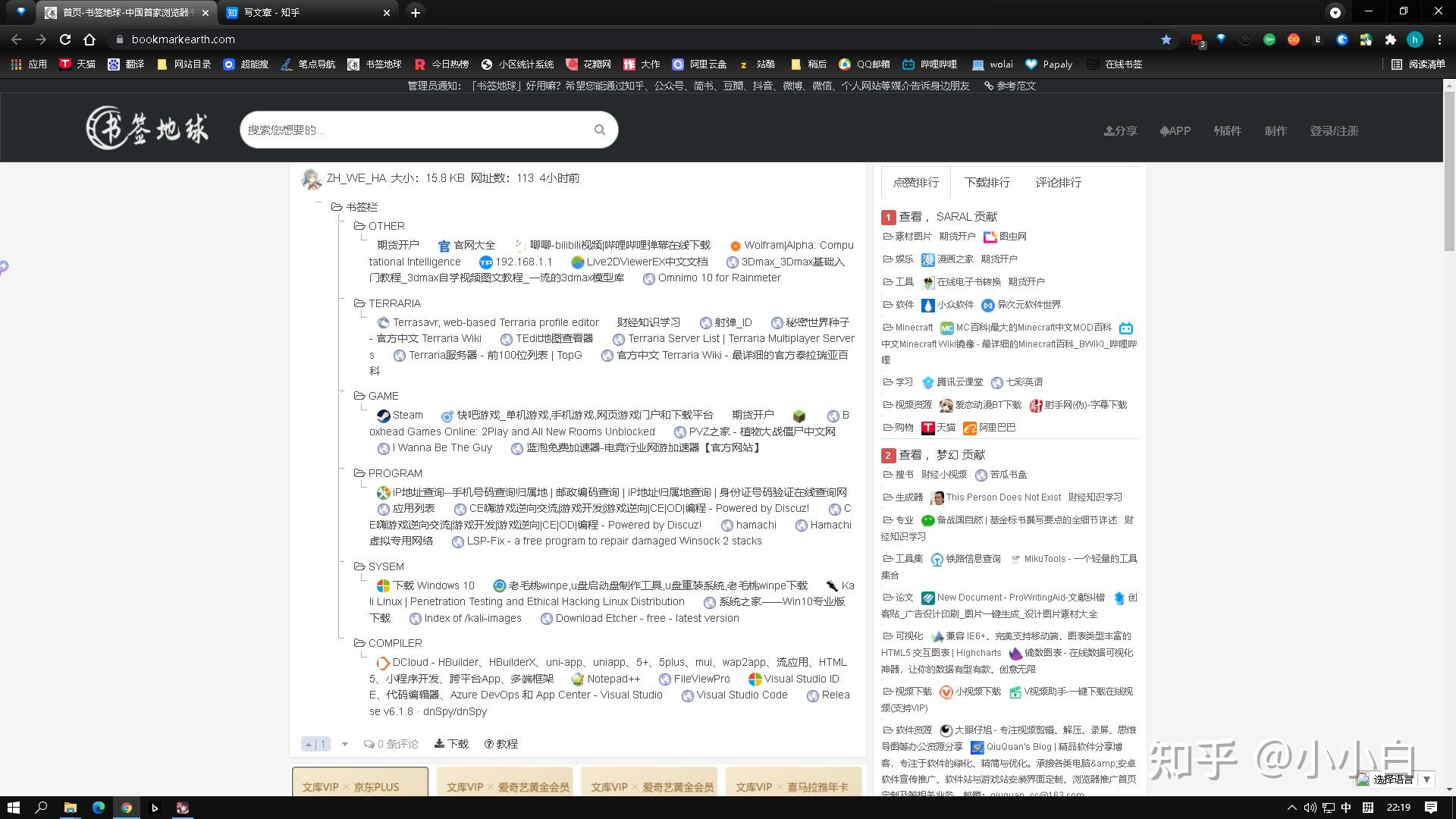Open 翻译 bookmark in bookmarks bar
The image size is (1456, 819).
pyautogui.click(x=126, y=64)
